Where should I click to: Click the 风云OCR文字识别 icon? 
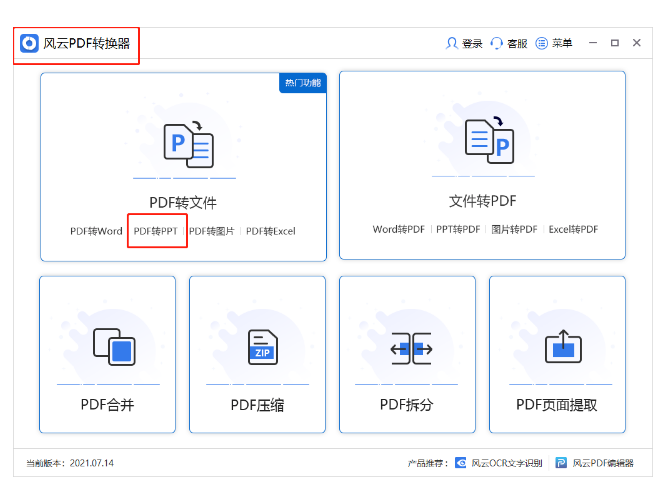[x=461, y=463]
